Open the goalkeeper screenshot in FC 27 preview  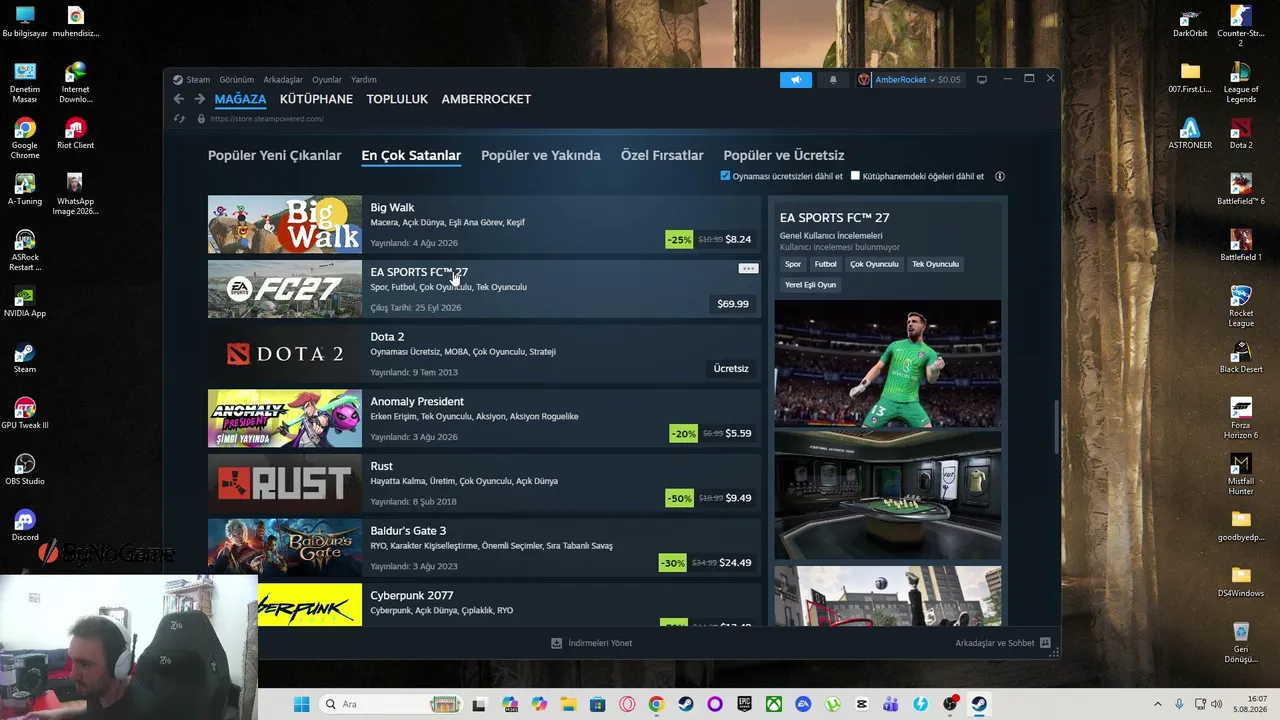(887, 364)
